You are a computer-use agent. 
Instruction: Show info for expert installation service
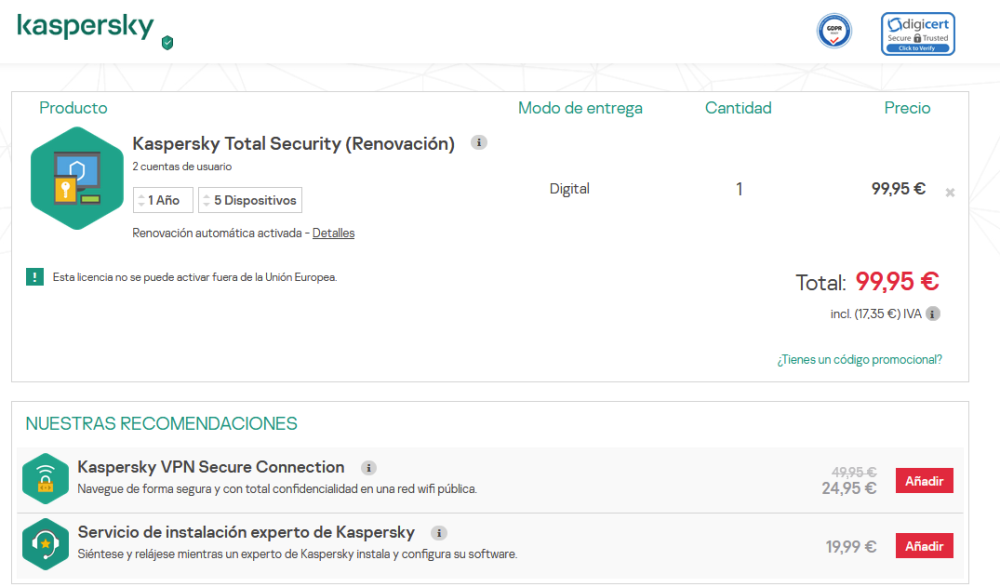point(438,533)
